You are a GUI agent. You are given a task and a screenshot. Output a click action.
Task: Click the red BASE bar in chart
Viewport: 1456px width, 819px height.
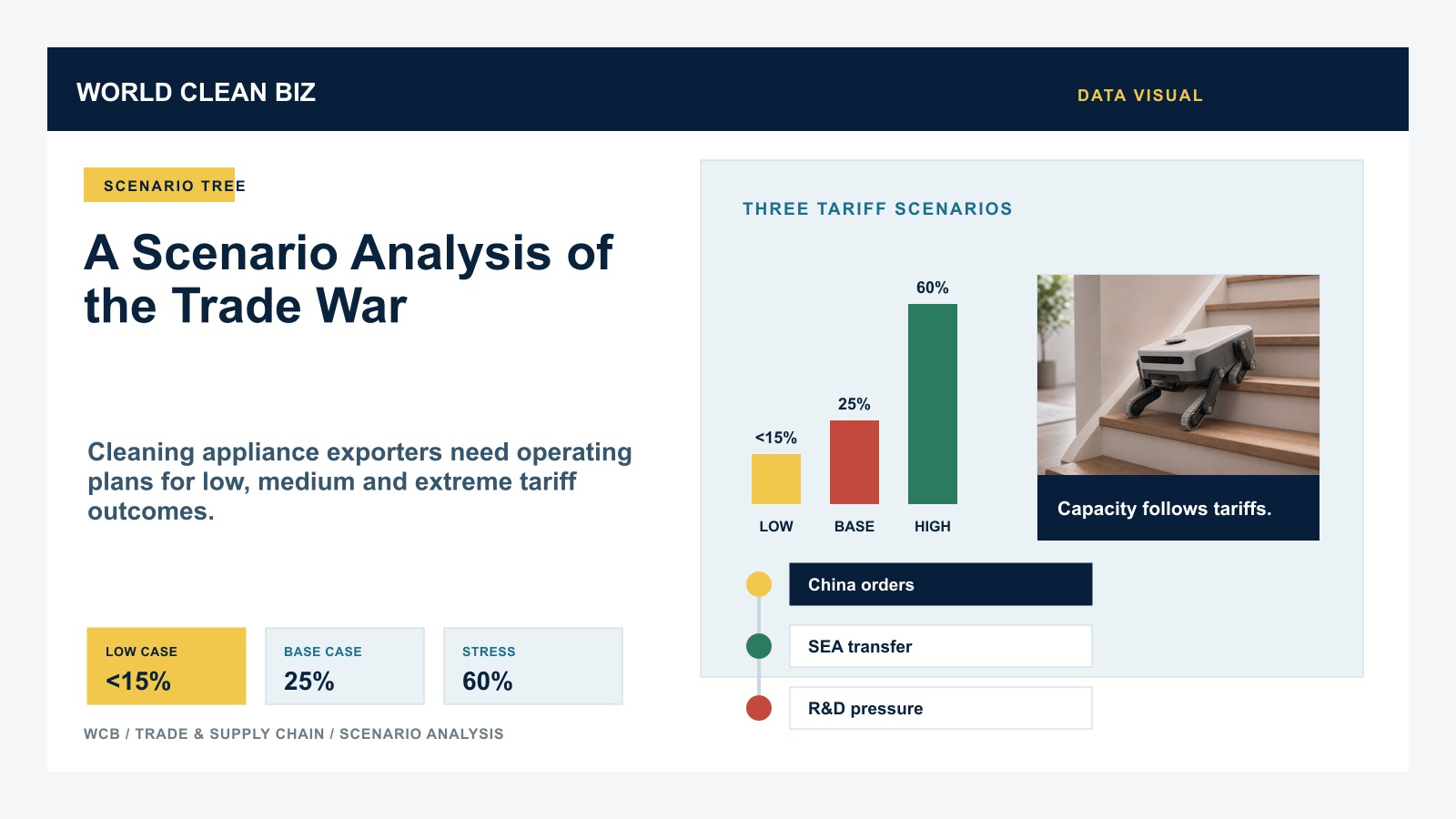coord(854,462)
